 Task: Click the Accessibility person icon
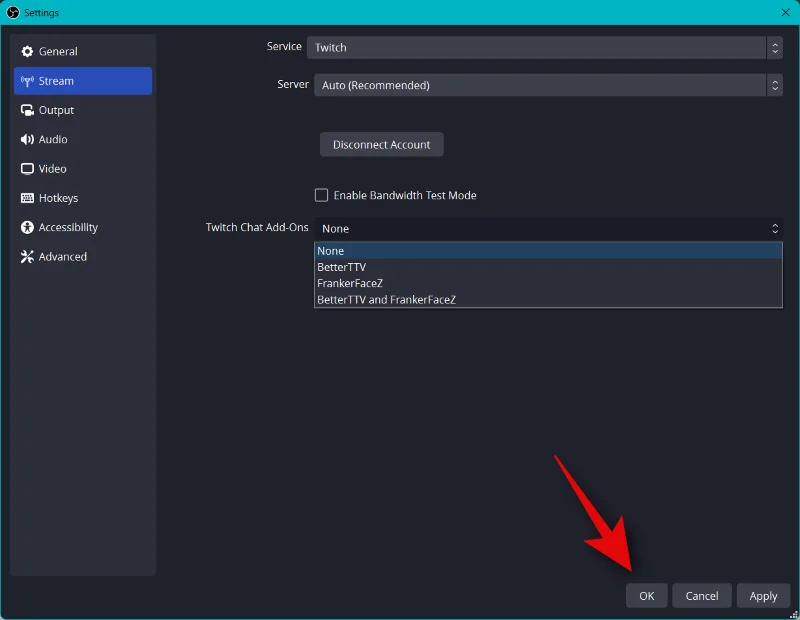[27, 228]
